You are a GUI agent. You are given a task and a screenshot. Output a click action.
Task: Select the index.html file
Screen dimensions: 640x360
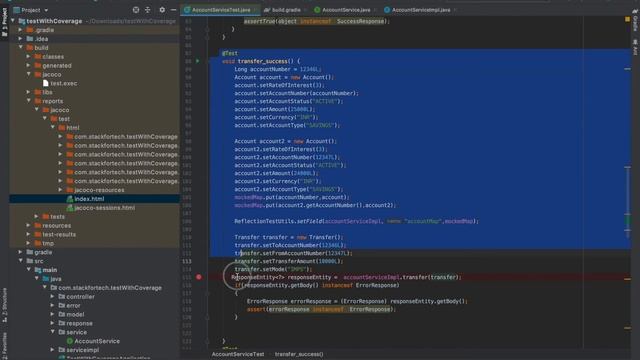click(85, 199)
